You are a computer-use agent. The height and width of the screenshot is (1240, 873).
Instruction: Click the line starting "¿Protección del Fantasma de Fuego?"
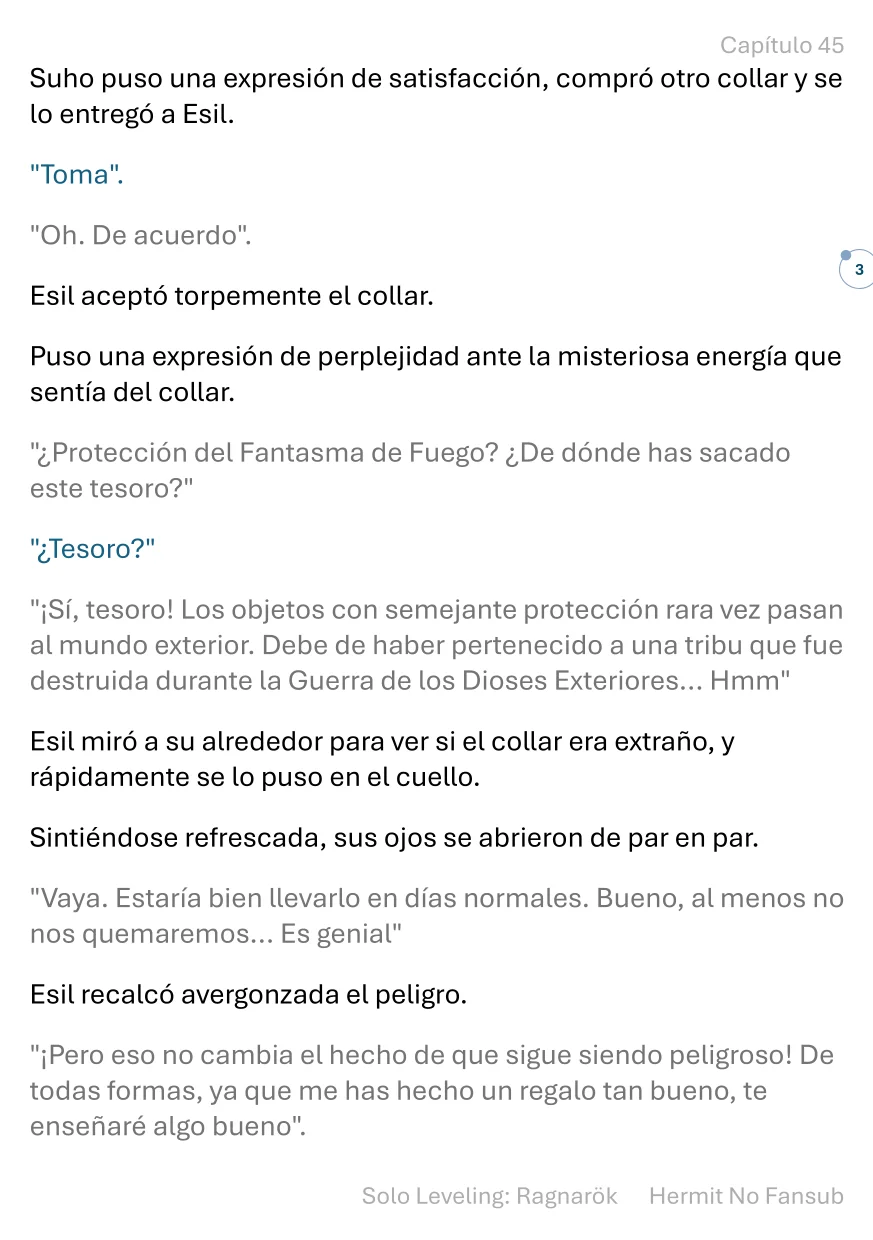click(410, 470)
